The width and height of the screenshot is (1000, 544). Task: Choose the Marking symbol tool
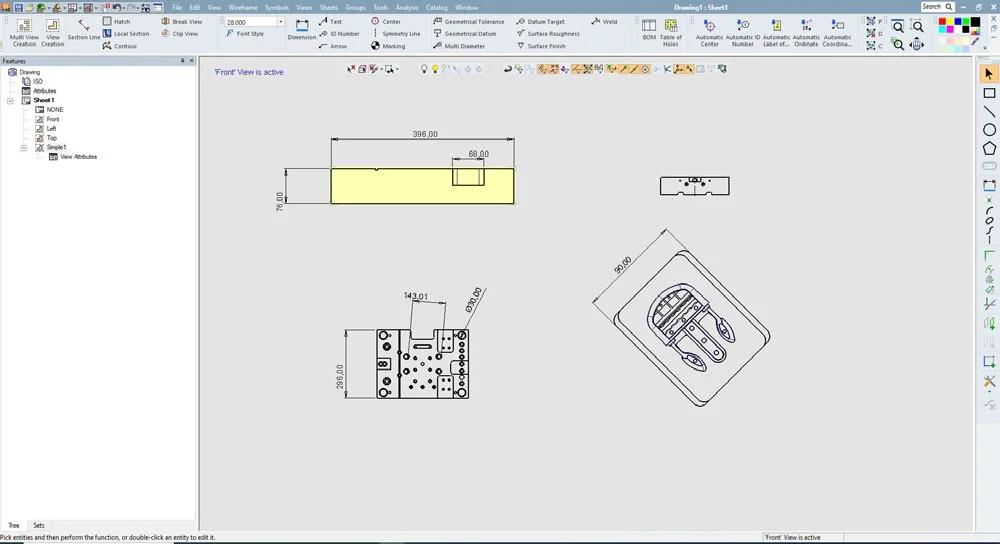coord(388,46)
